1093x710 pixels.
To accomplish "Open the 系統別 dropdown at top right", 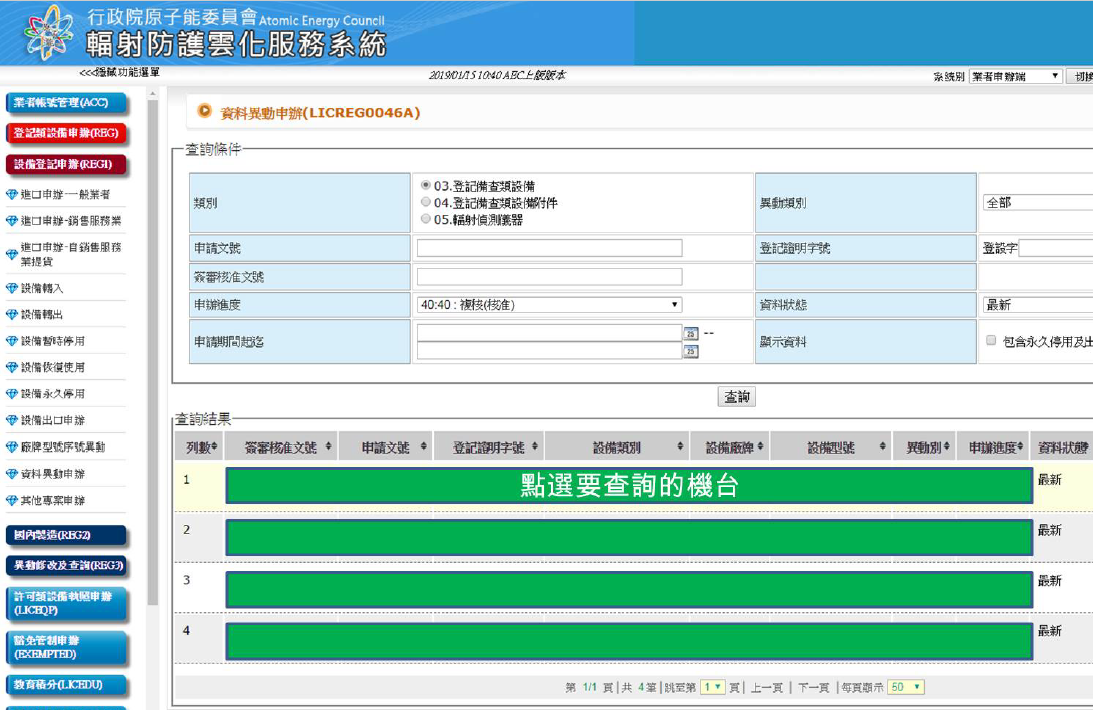I will [1015, 76].
